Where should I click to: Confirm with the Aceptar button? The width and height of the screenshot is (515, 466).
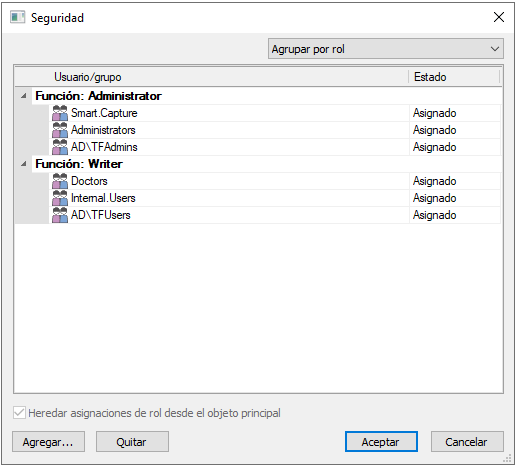(x=381, y=442)
